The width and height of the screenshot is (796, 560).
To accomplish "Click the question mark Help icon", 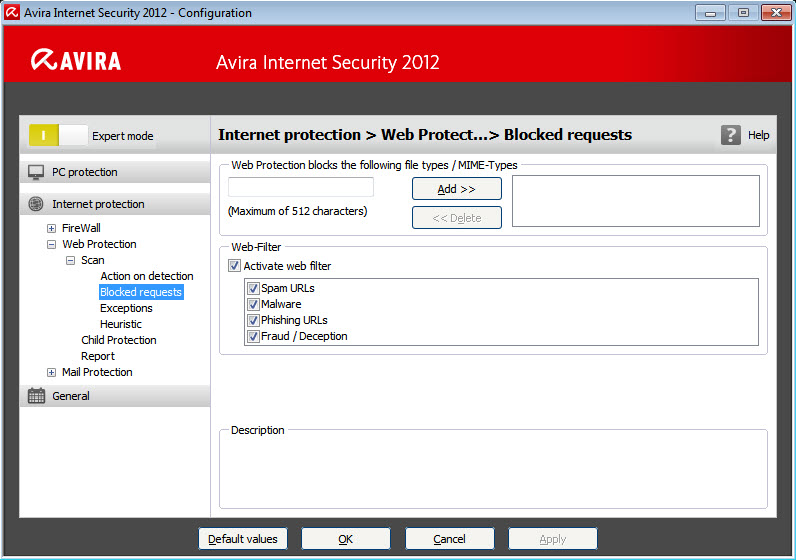I will pyautogui.click(x=731, y=135).
